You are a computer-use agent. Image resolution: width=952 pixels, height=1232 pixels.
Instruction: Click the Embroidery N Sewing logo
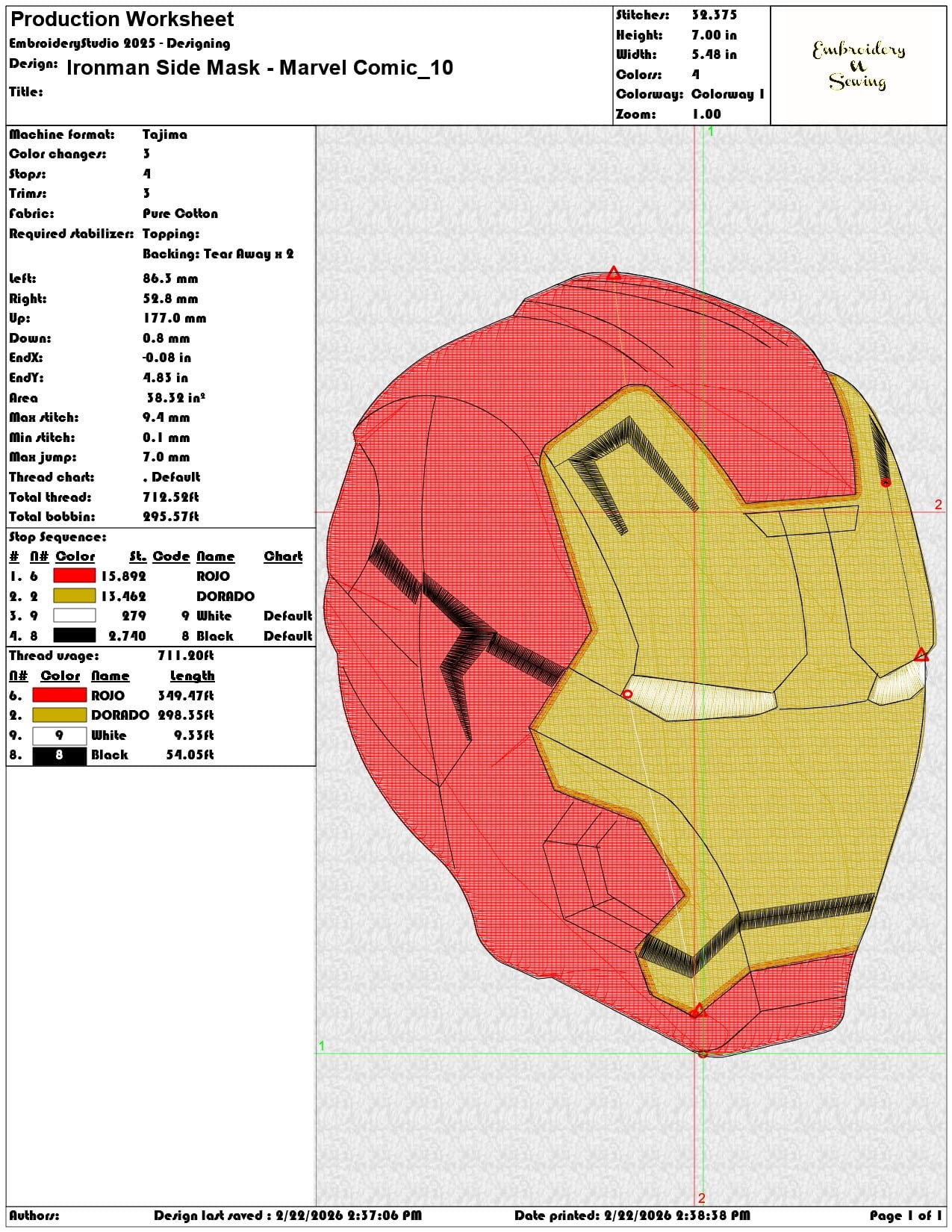[859, 66]
